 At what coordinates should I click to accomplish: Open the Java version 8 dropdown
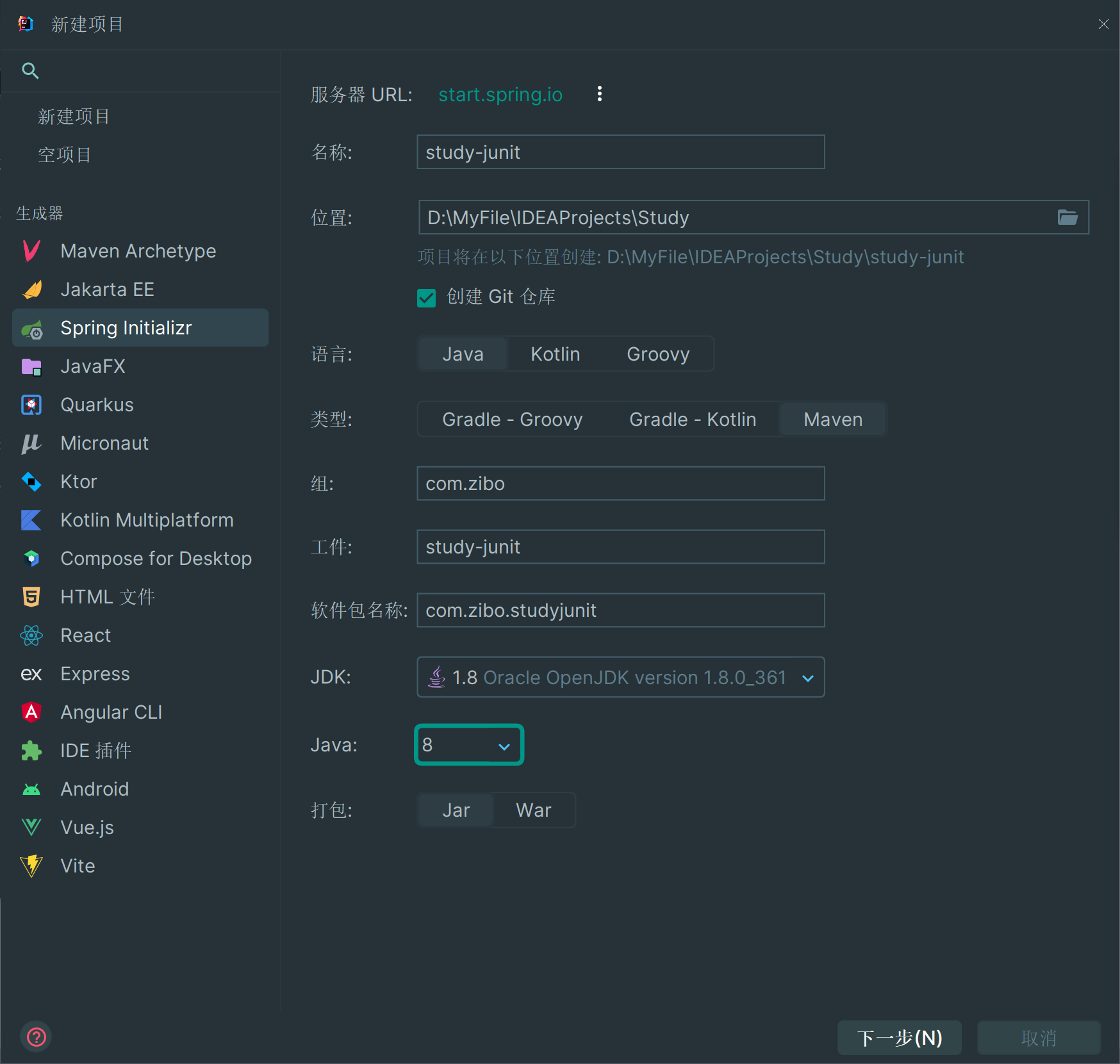click(x=469, y=745)
